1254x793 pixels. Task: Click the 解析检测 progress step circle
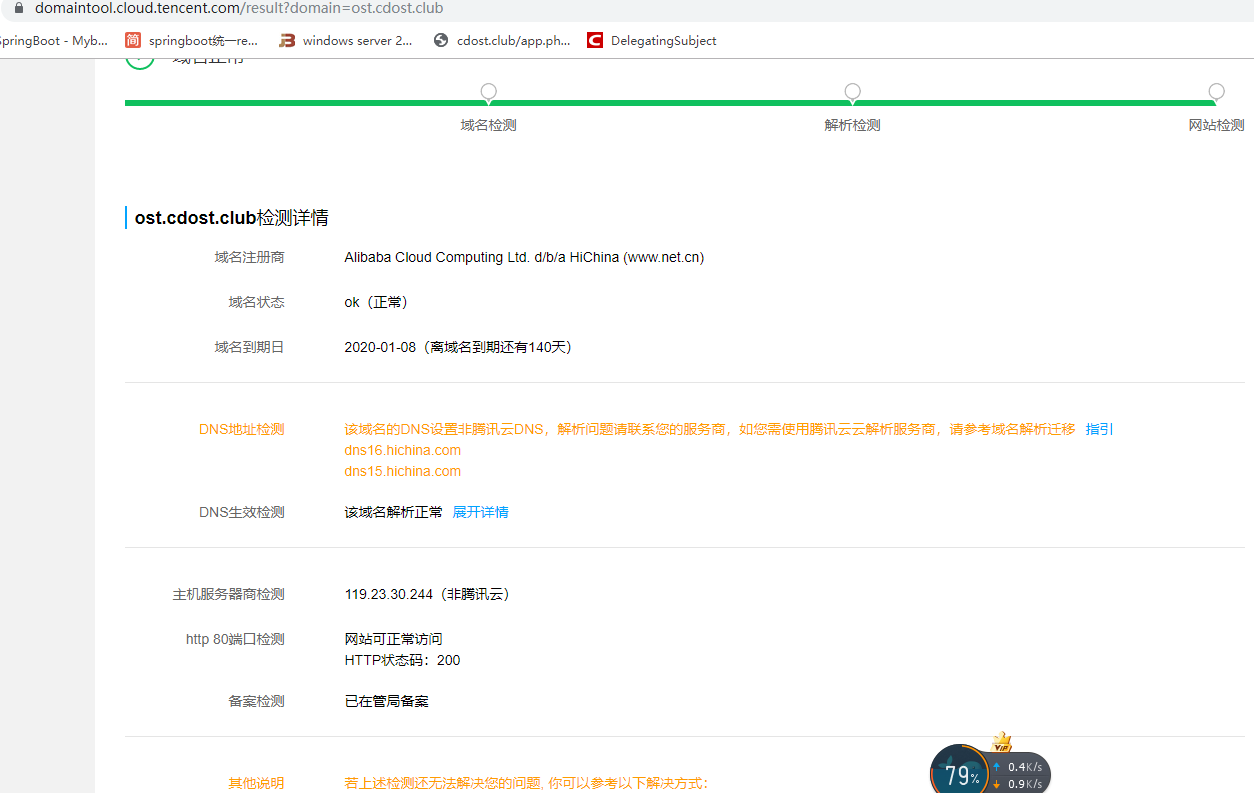852,92
